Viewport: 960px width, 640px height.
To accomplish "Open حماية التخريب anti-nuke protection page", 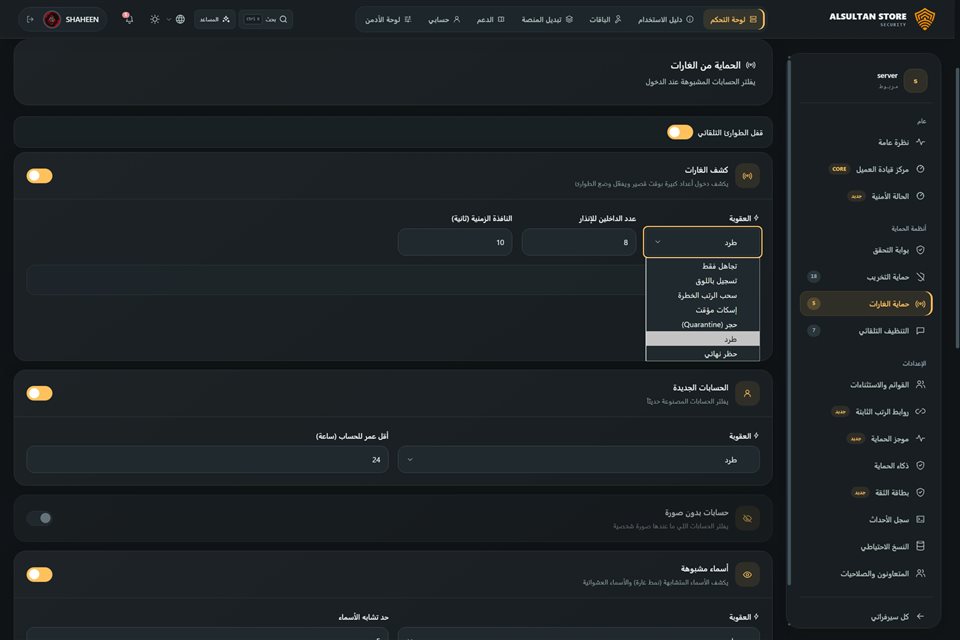I will 864,277.
